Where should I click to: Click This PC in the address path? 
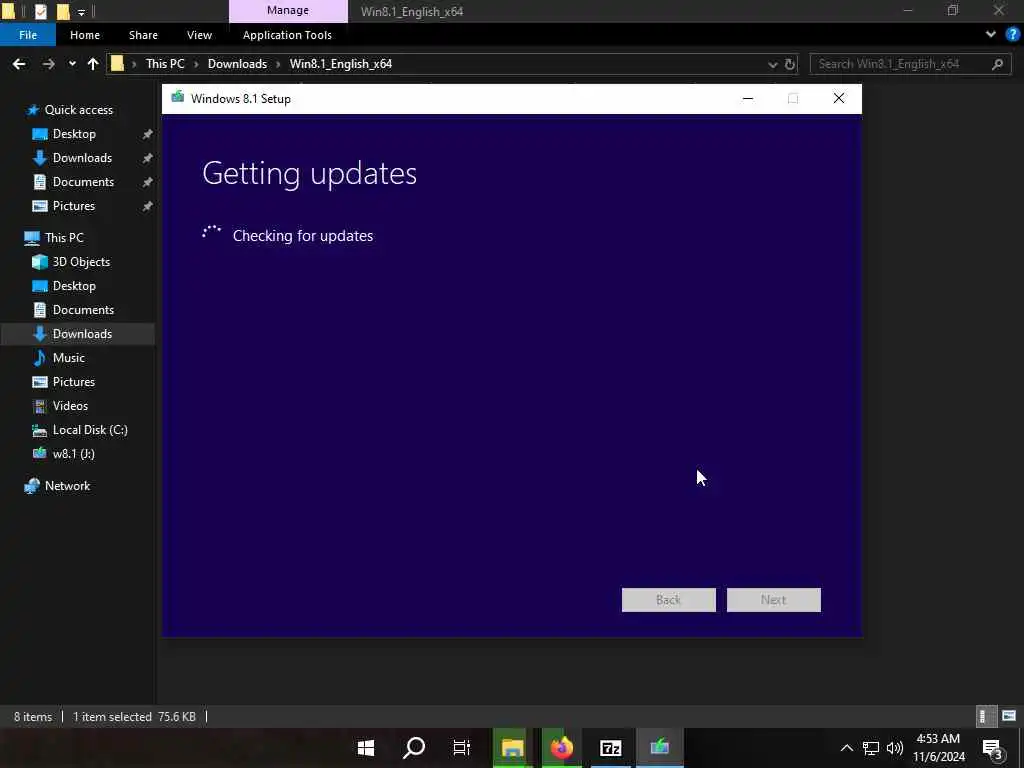(x=165, y=64)
